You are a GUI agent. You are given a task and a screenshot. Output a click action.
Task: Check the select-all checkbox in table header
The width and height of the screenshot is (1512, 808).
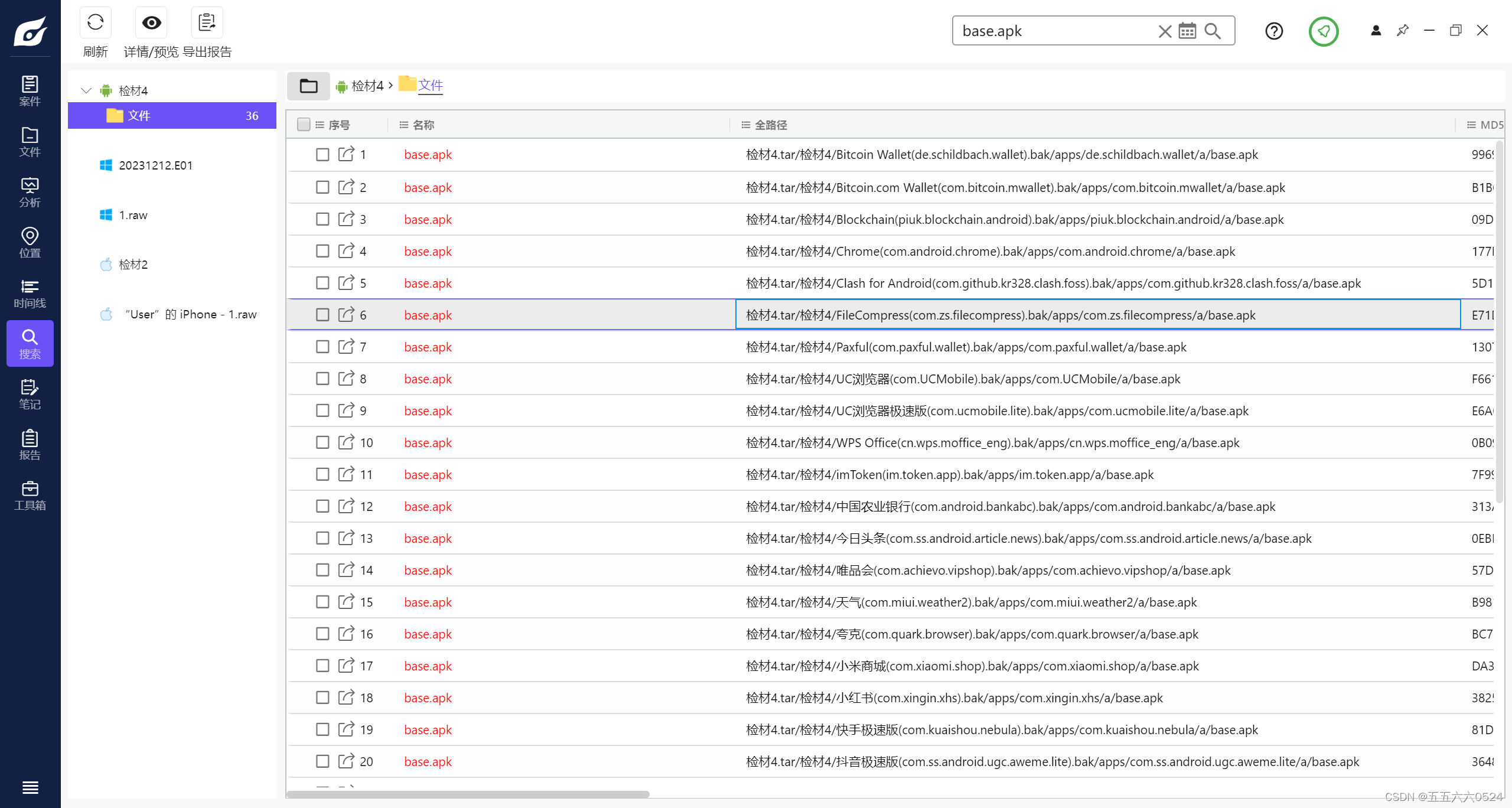pos(304,125)
